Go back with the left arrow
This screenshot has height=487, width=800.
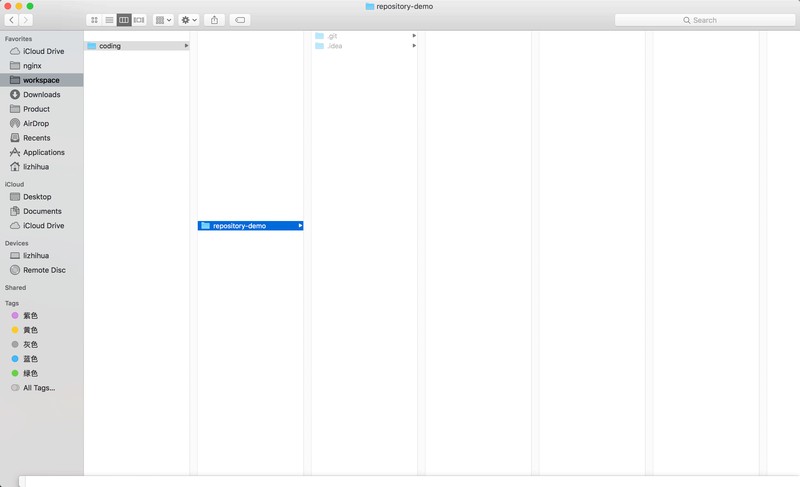(12, 20)
